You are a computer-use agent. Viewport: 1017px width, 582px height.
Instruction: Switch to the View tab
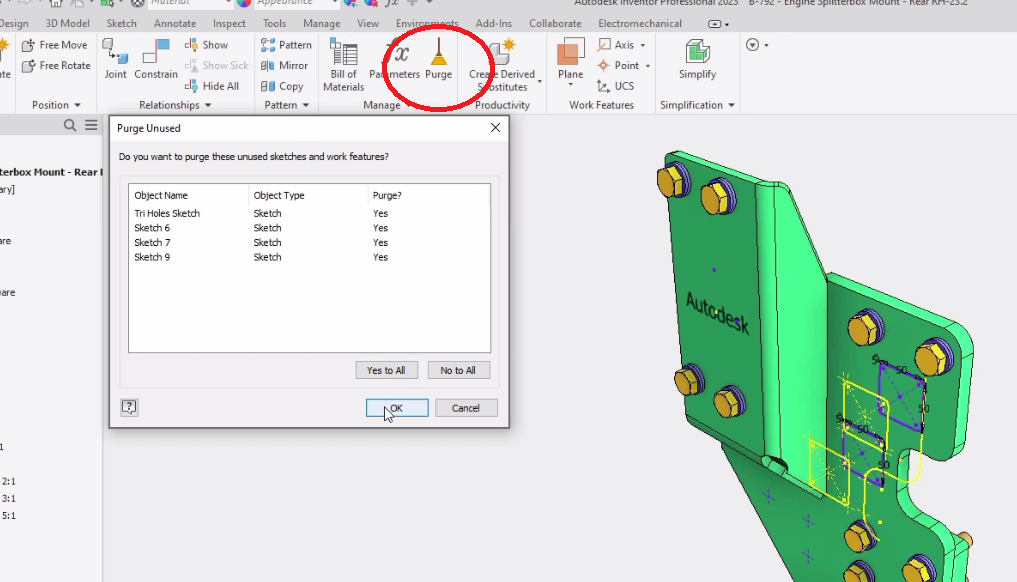pyautogui.click(x=368, y=23)
